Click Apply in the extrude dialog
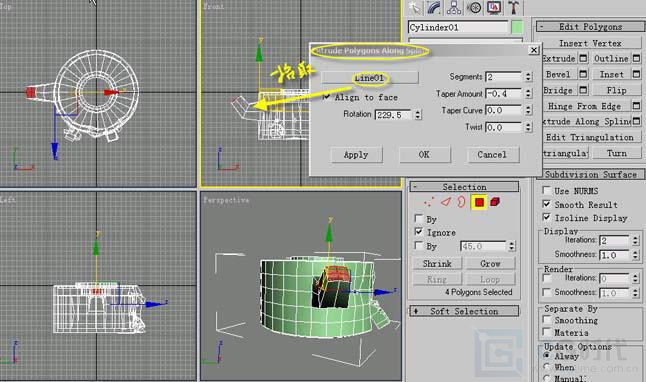The width and height of the screenshot is (646, 382). click(x=356, y=155)
